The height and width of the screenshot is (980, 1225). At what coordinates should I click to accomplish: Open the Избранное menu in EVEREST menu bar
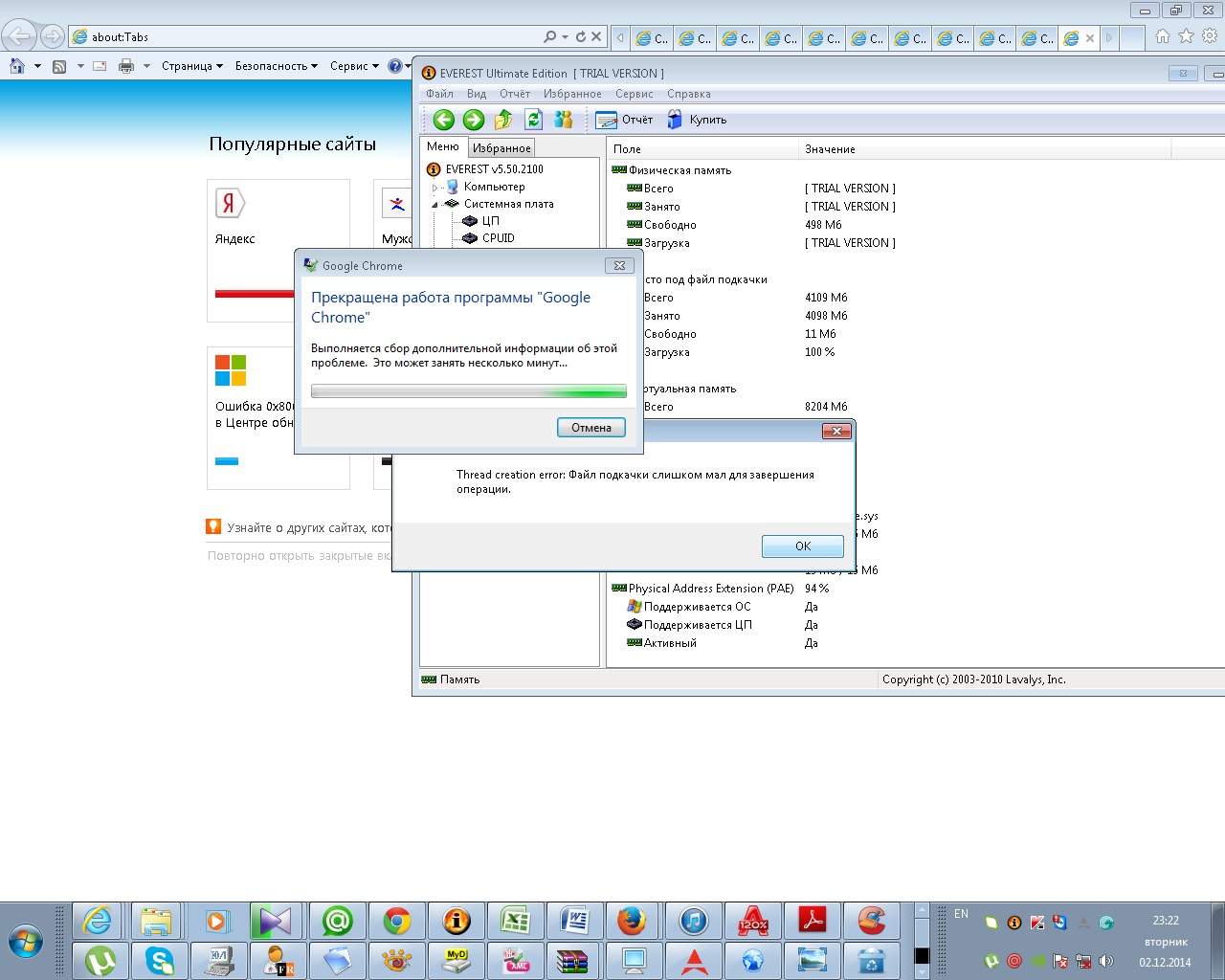point(572,94)
